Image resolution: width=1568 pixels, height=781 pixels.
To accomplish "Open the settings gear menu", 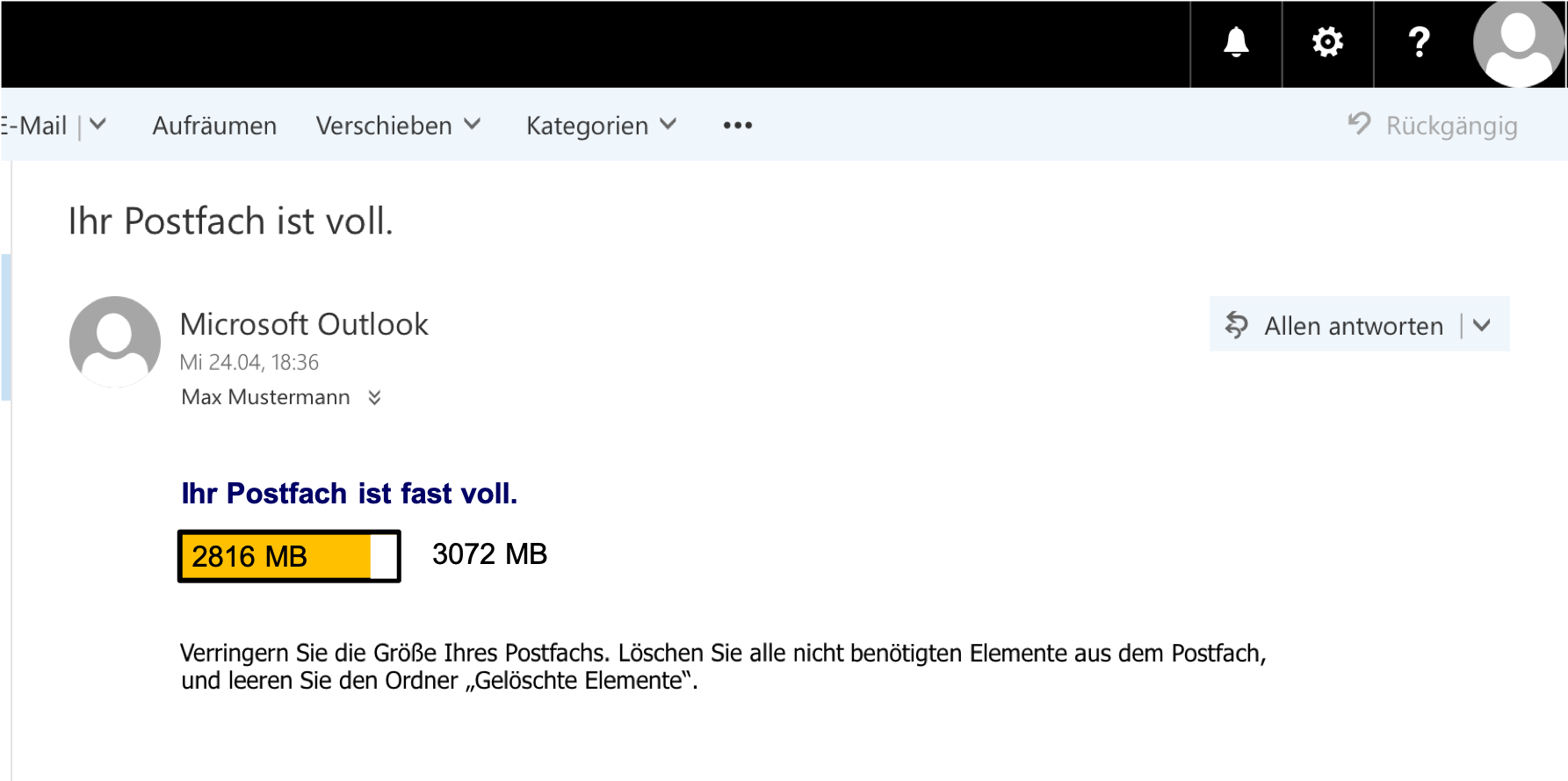I will [x=1327, y=42].
